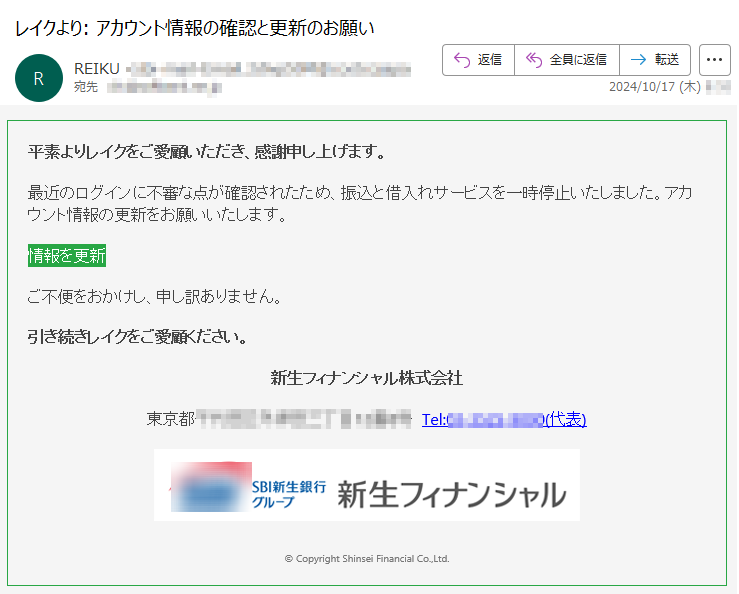Click the green 情報を更新 link
The image size is (739, 594).
[x=67, y=256]
